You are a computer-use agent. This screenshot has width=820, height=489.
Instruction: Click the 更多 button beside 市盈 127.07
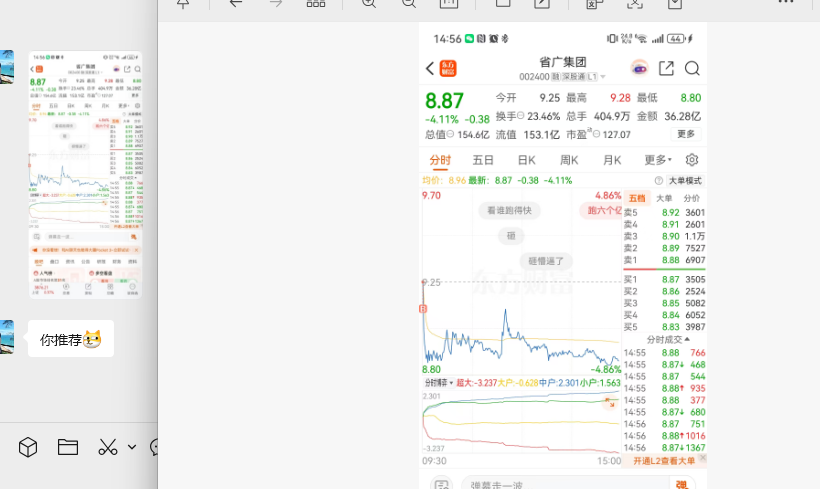click(x=686, y=134)
